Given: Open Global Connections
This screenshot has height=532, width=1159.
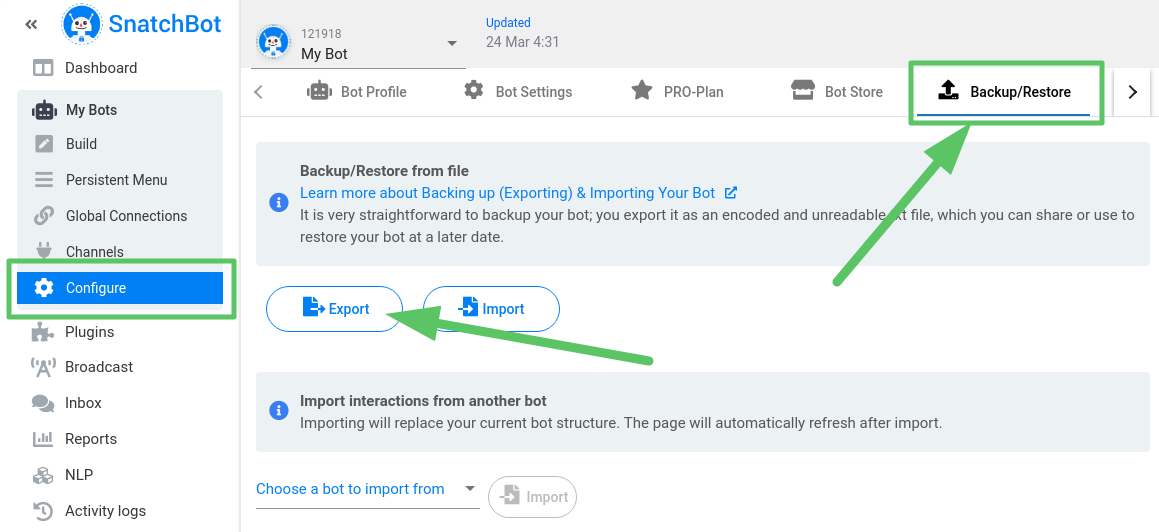Looking at the screenshot, I should click(x=126, y=216).
